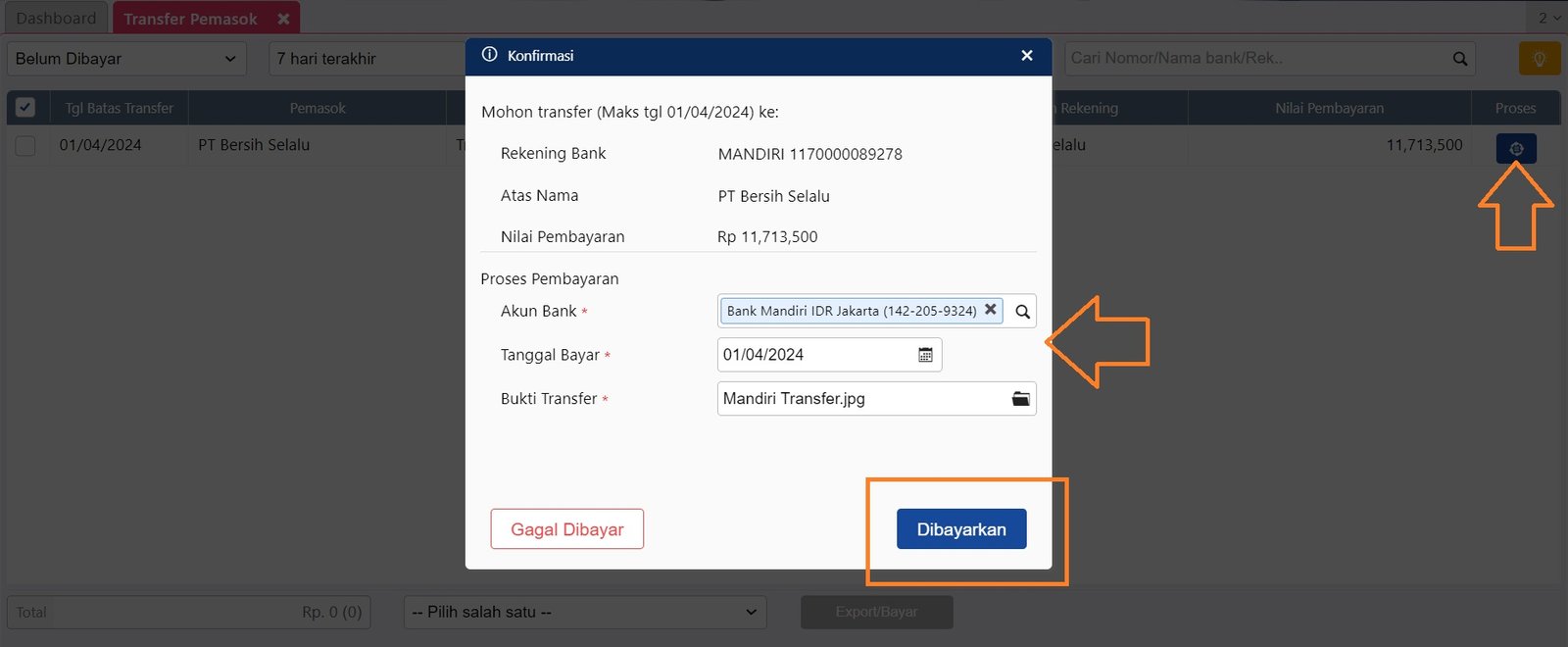The width and height of the screenshot is (1568, 647).
Task: Click the search icon in bank search box
Action: (x=1459, y=59)
